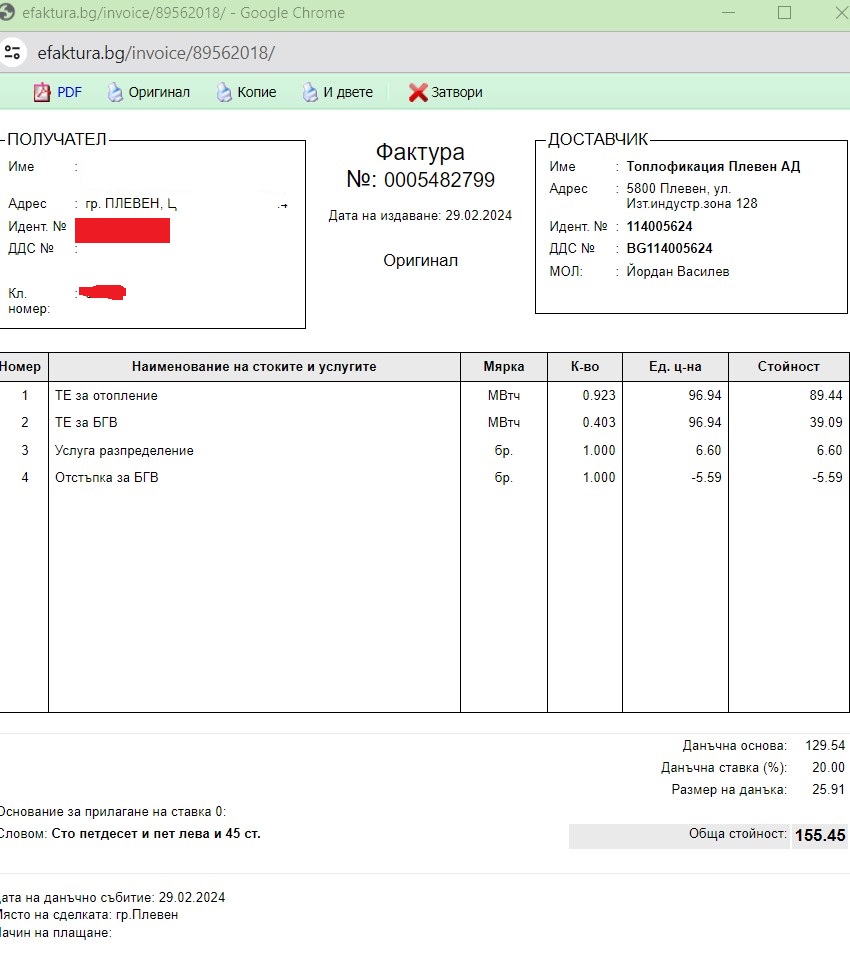Click the Стойност column header
The width and height of the screenshot is (850, 955).
pyautogui.click(x=788, y=367)
